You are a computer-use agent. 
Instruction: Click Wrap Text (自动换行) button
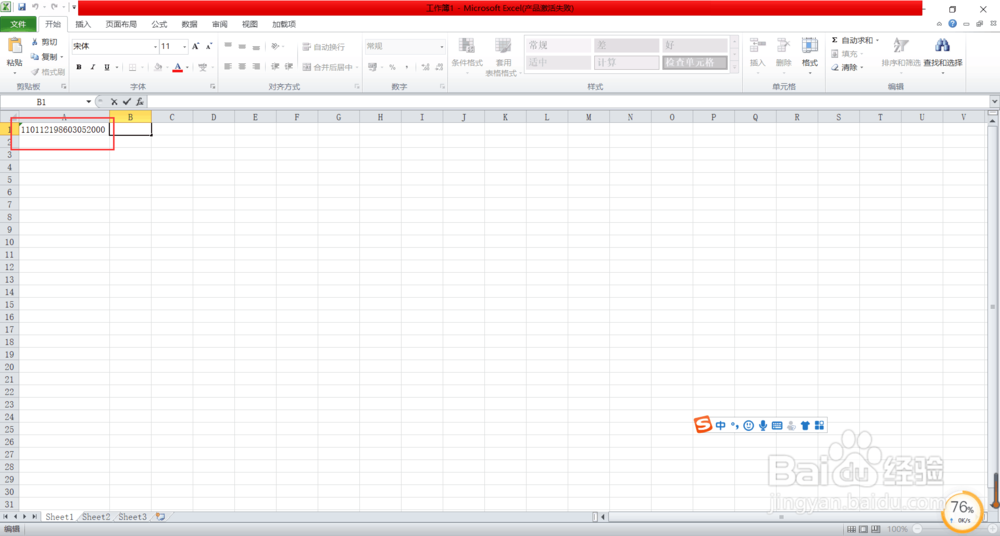coord(323,47)
